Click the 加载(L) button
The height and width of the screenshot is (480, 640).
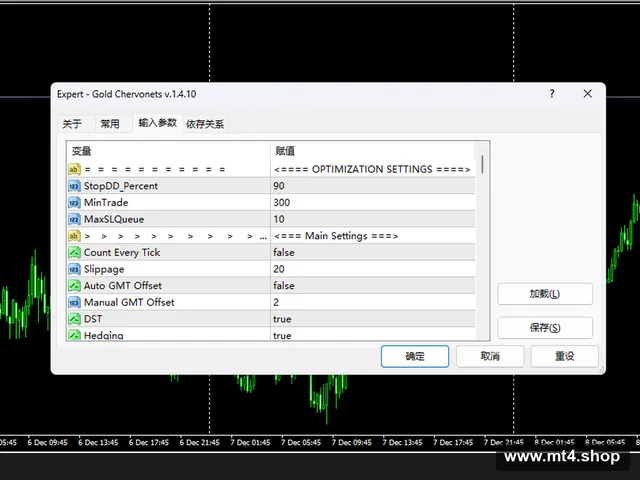click(x=545, y=294)
